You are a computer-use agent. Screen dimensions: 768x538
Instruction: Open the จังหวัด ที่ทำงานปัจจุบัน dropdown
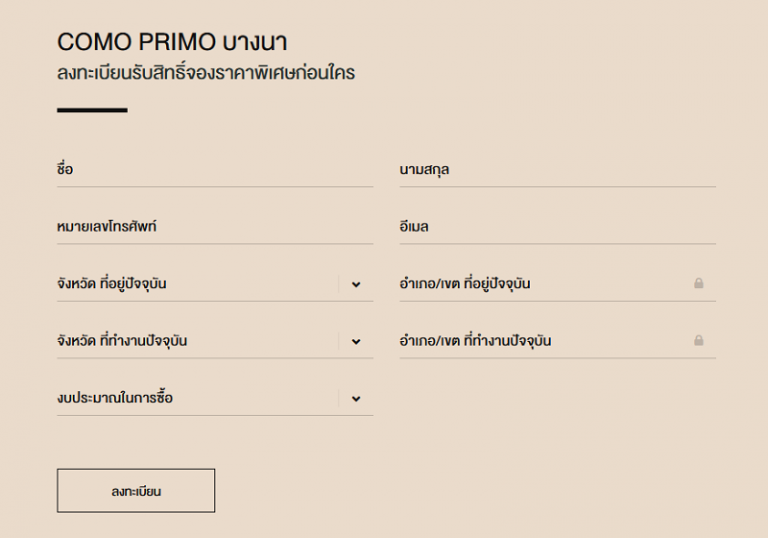coord(215,341)
